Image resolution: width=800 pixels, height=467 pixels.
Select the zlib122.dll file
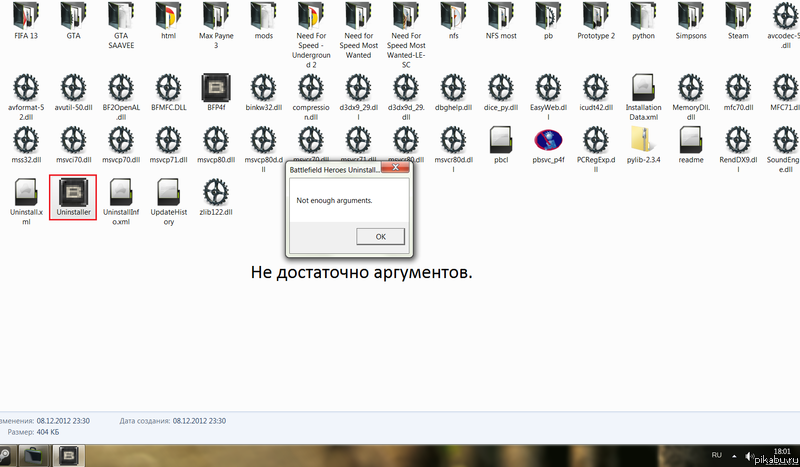(x=216, y=197)
